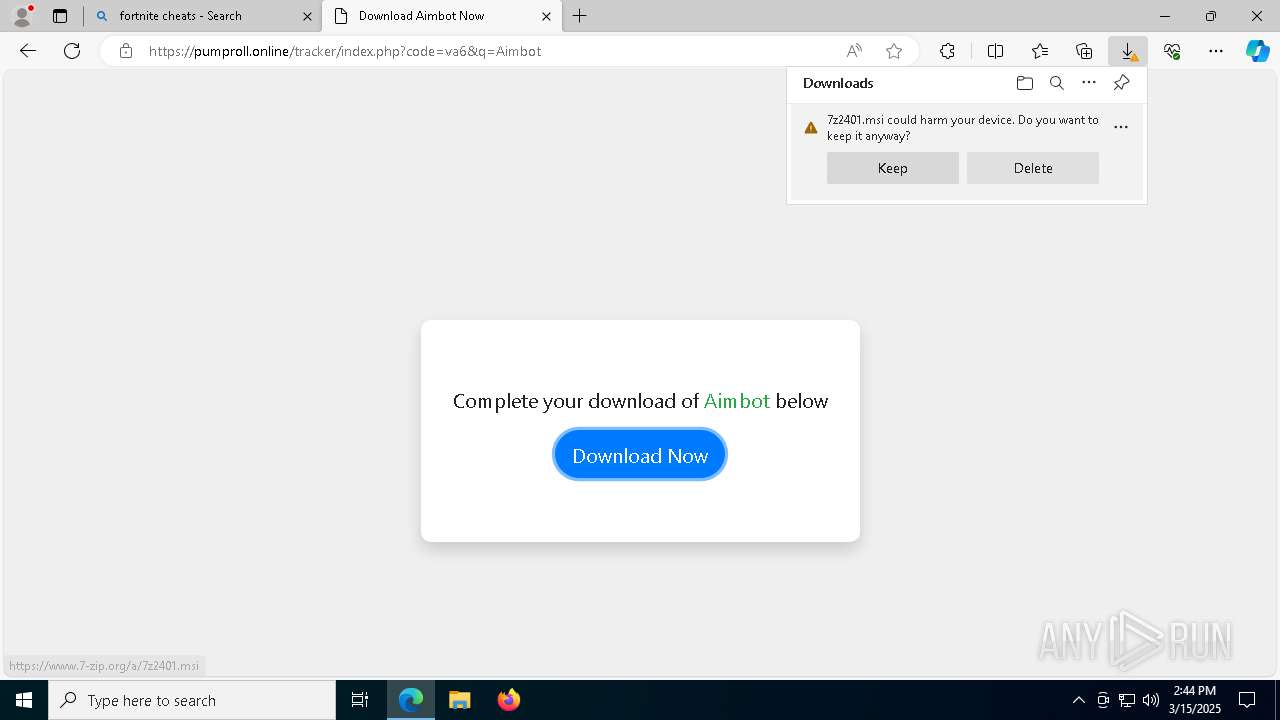Click the green Aimbot text

[737, 401]
